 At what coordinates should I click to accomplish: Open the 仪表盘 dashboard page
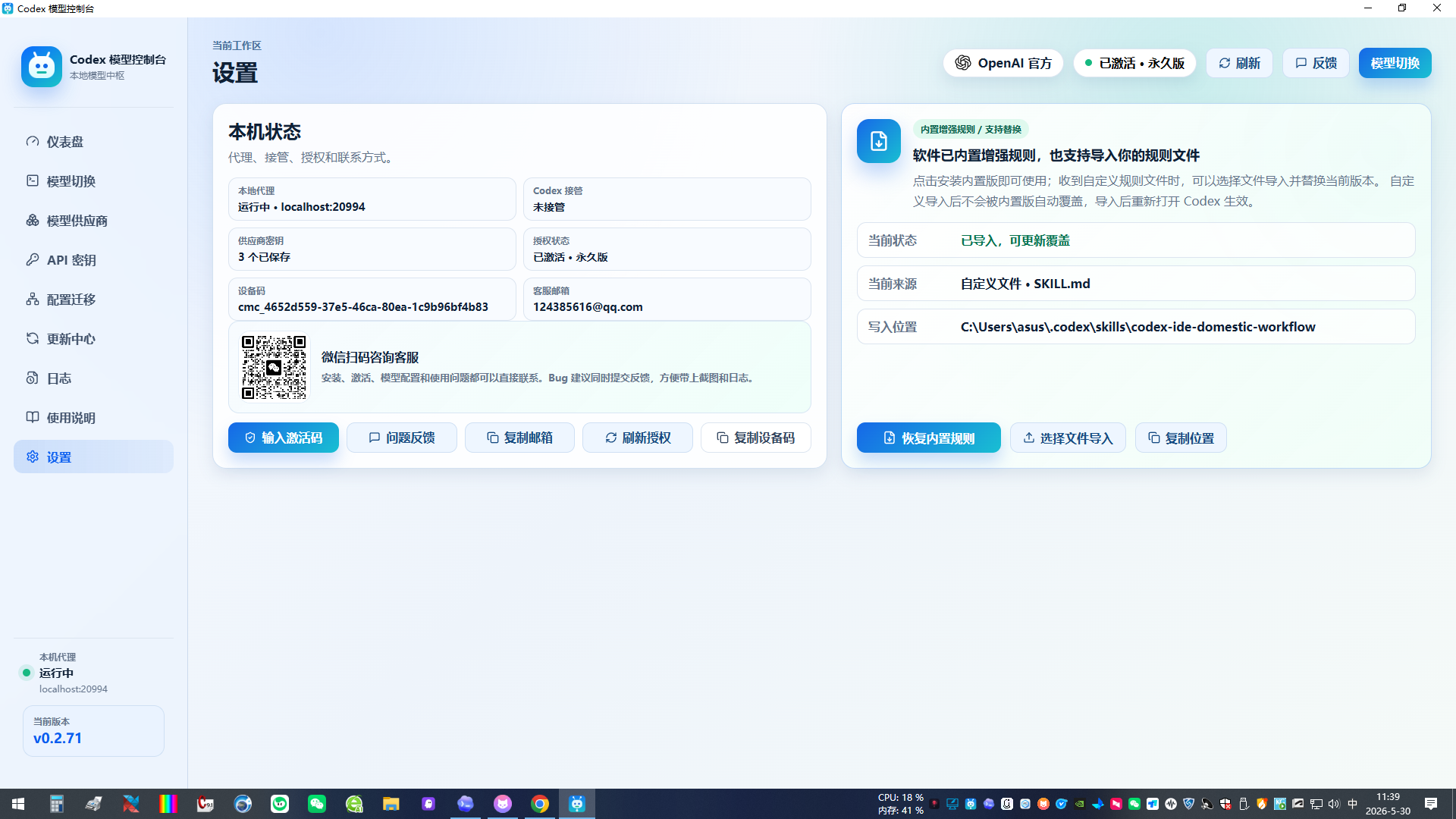click(93, 142)
